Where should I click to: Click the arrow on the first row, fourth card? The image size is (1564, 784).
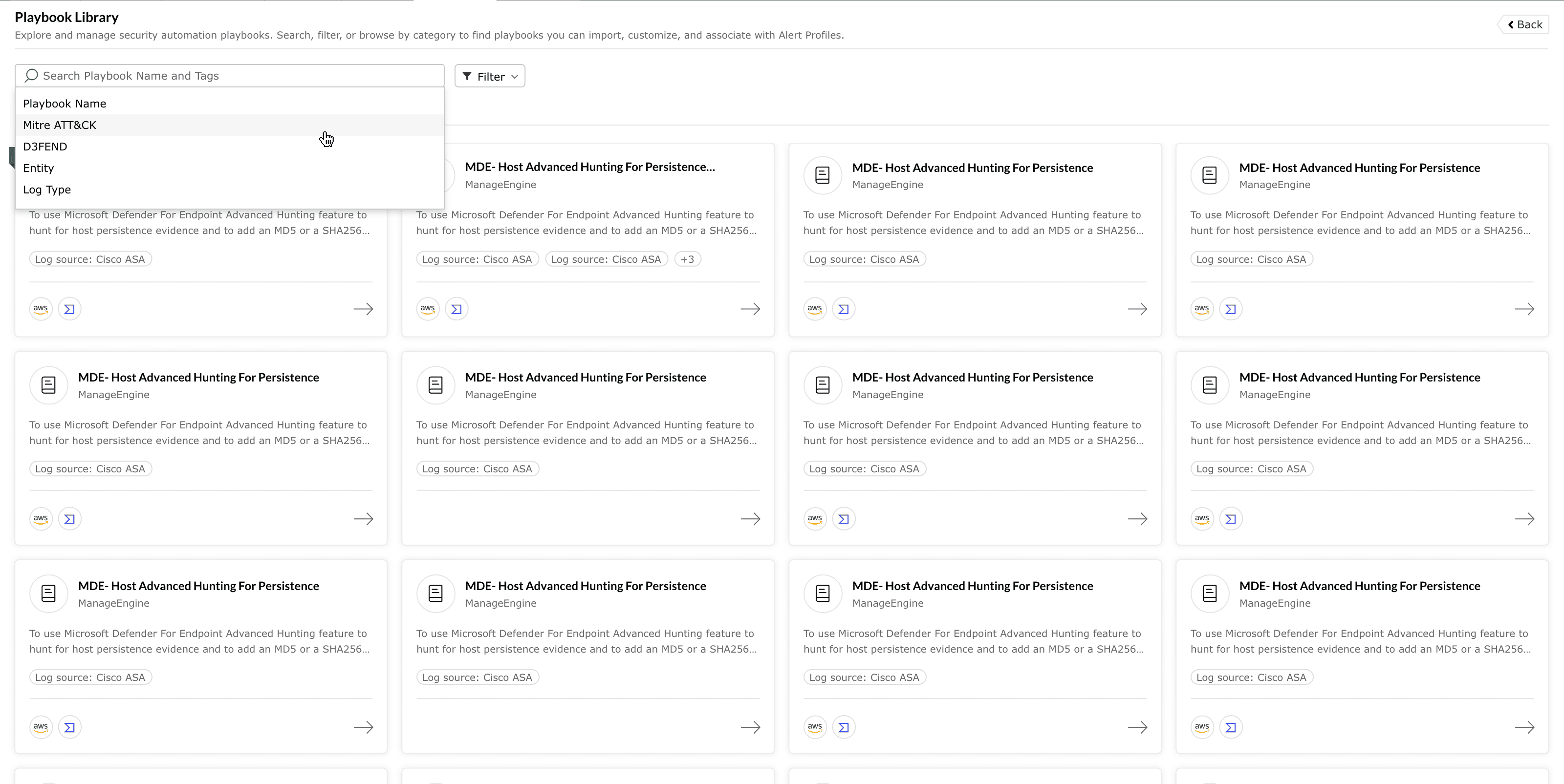pos(1524,309)
